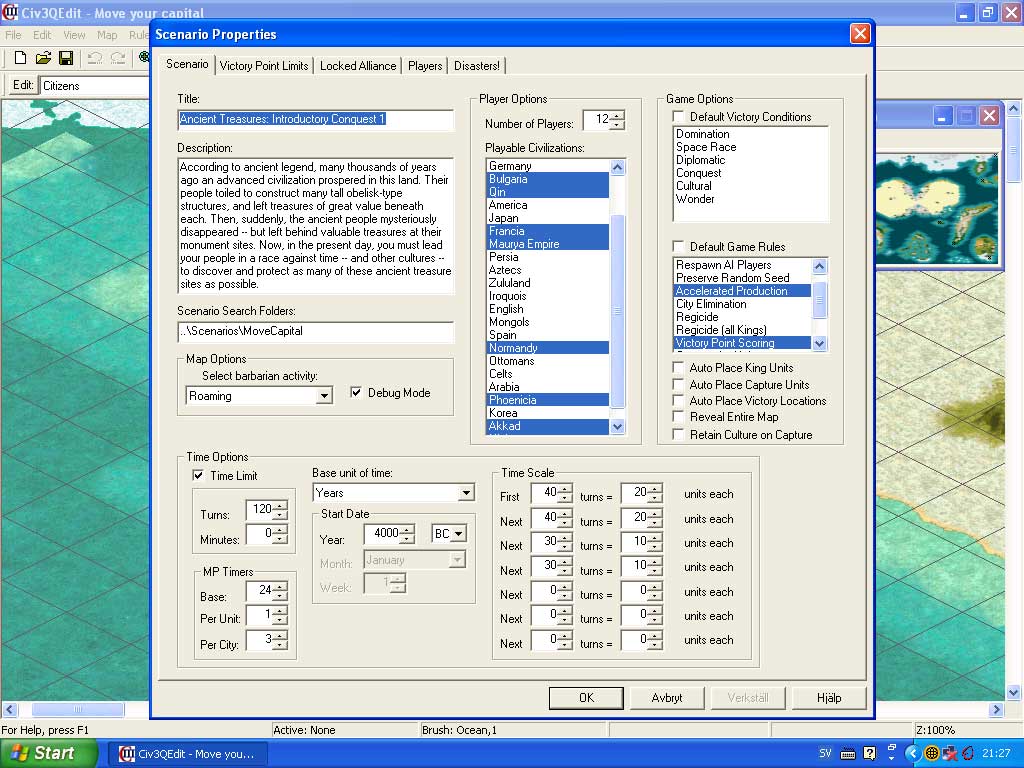This screenshot has width=1024, height=768.
Task: Click the Scenario Search Folders field
Action: coord(315,331)
